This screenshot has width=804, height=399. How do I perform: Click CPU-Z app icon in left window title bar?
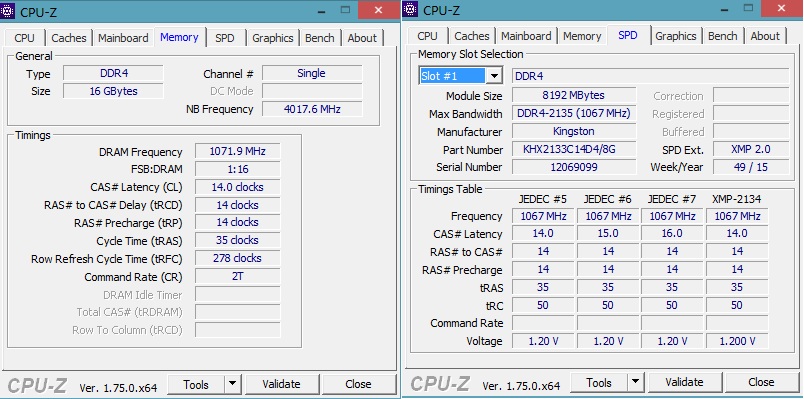[7, 10]
